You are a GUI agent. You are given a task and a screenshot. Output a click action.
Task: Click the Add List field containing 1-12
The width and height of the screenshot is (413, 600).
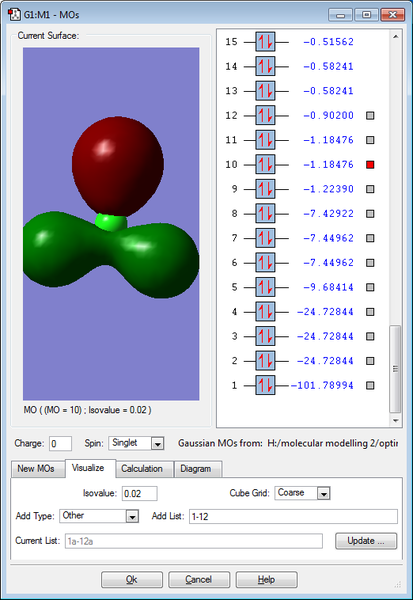293,516
